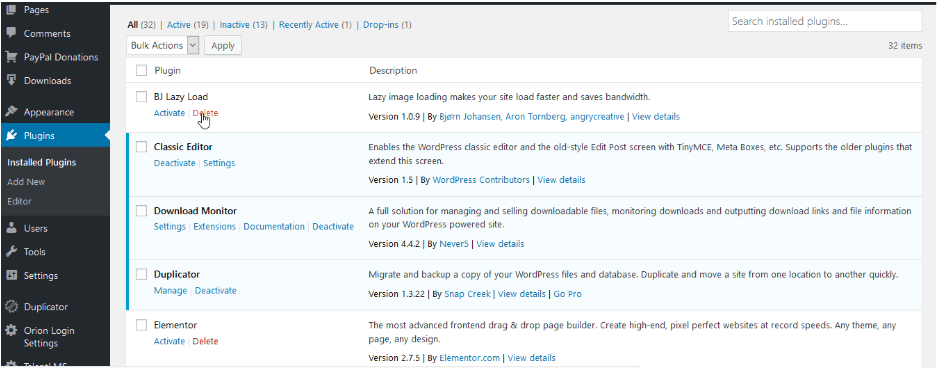This screenshot has height=369, width=940.
Task: Open Never5 author link
Action: [454, 244]
